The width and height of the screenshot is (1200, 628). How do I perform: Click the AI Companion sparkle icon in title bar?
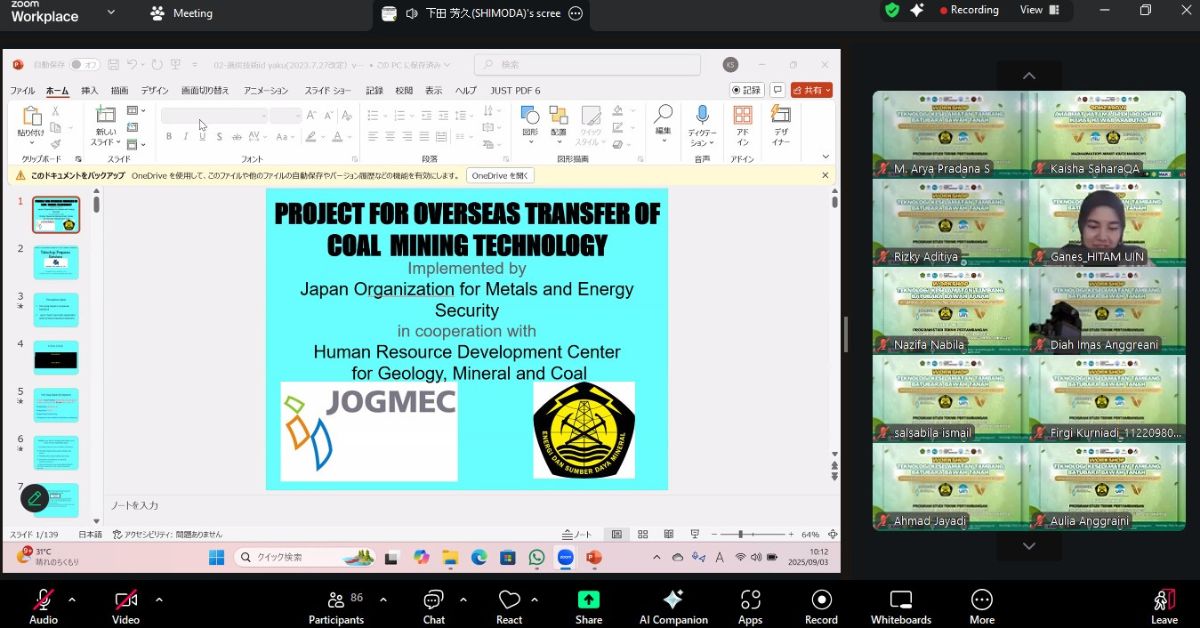click(x=917, y=10)
